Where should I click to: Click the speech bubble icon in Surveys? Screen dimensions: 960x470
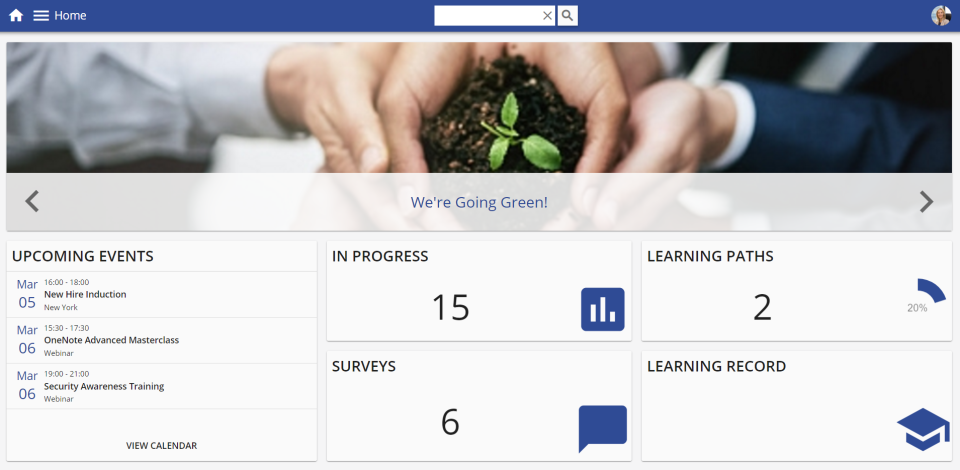point(602,428)
